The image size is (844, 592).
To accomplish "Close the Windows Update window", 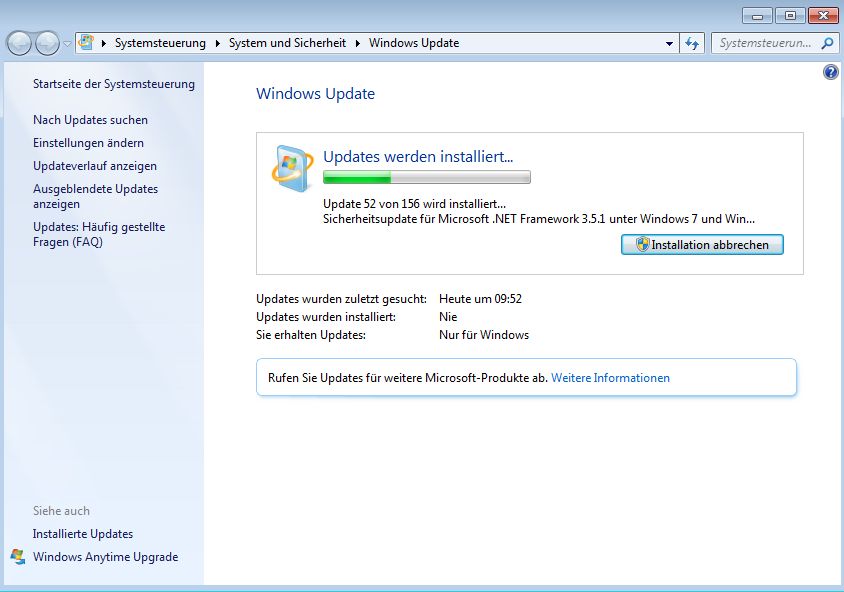I will pos(823,16).
